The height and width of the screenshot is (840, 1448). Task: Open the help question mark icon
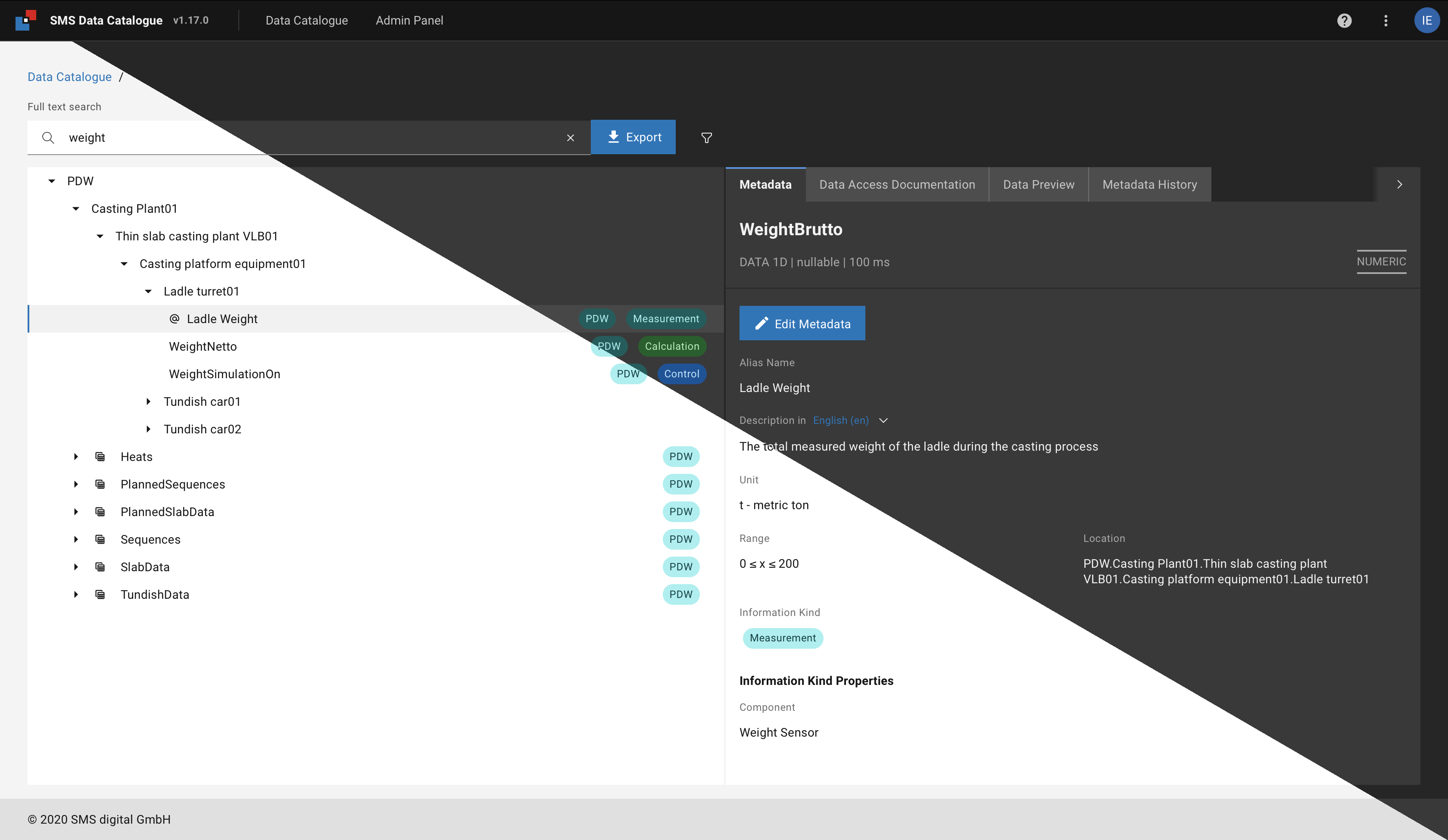[1344, 21]
